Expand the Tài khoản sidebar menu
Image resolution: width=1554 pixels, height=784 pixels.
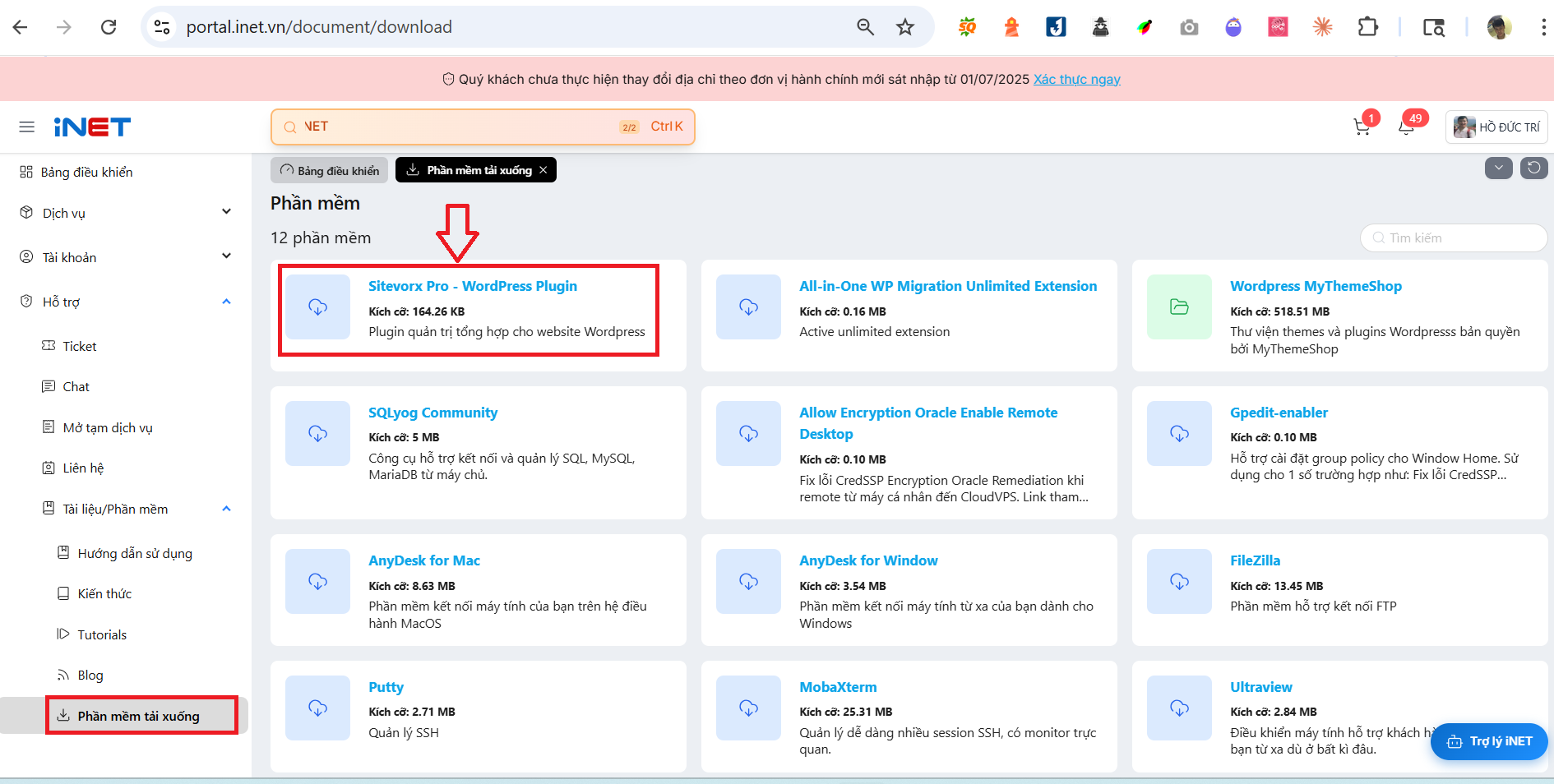coord(126,257)
